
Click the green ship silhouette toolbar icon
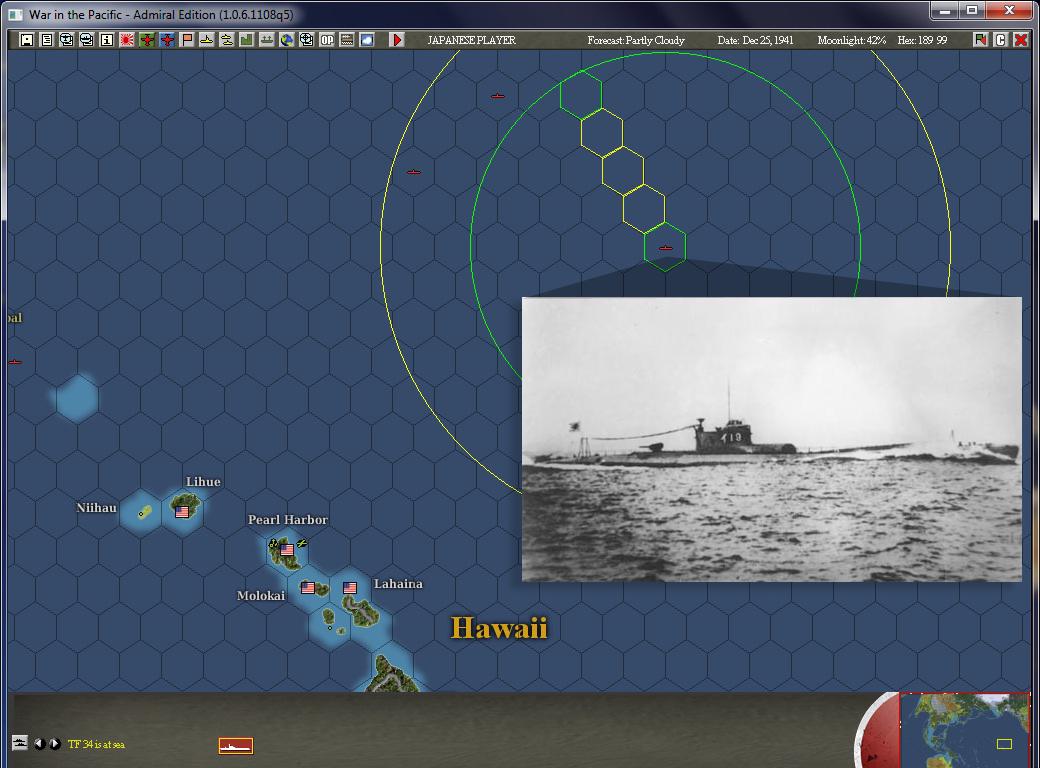click(x=267, y=40)
